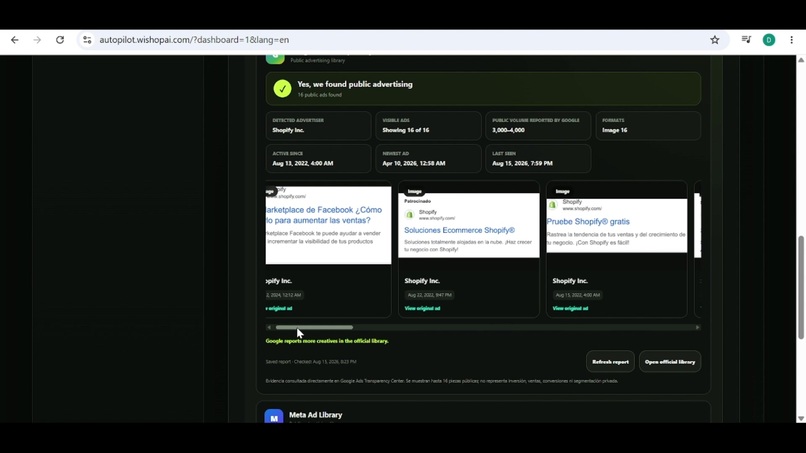
Task: Click Public Volume 3,000–4,000 card
Action: click(538, 125)
